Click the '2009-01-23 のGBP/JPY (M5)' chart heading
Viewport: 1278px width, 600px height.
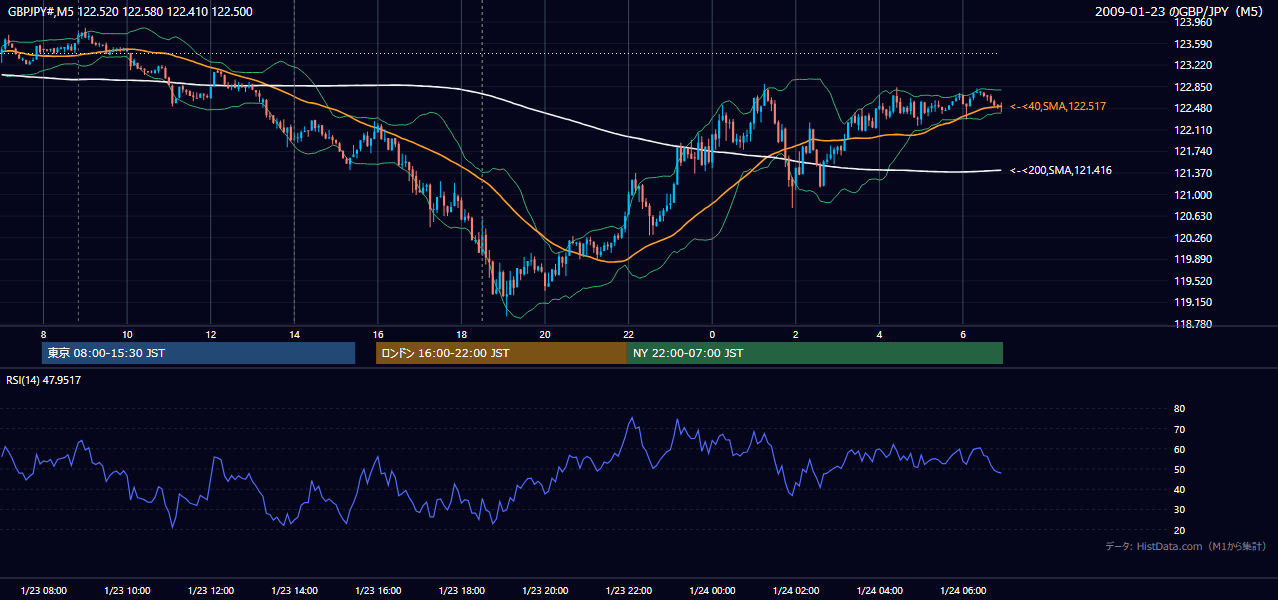pos(1180,11)
